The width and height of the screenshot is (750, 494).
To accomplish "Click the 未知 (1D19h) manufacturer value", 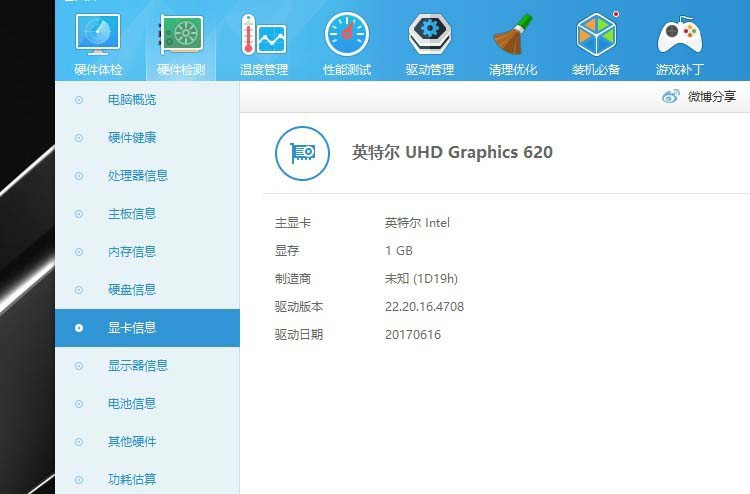I will click(x=421, y=279).
